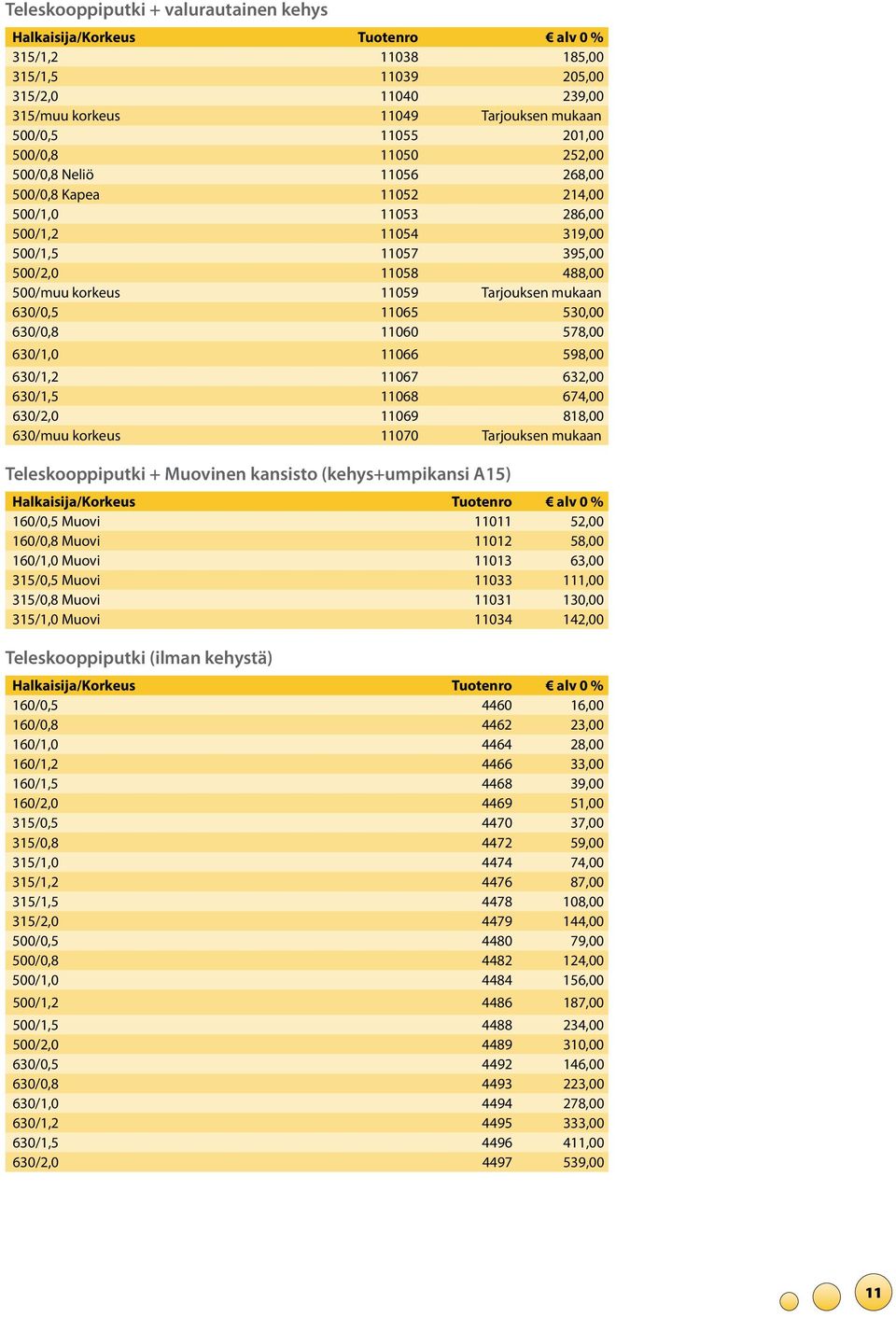Click the Teleskooppiputki (ilman kehystä) heading
This screenshot has height=1317, width=896.
[139, 658]
